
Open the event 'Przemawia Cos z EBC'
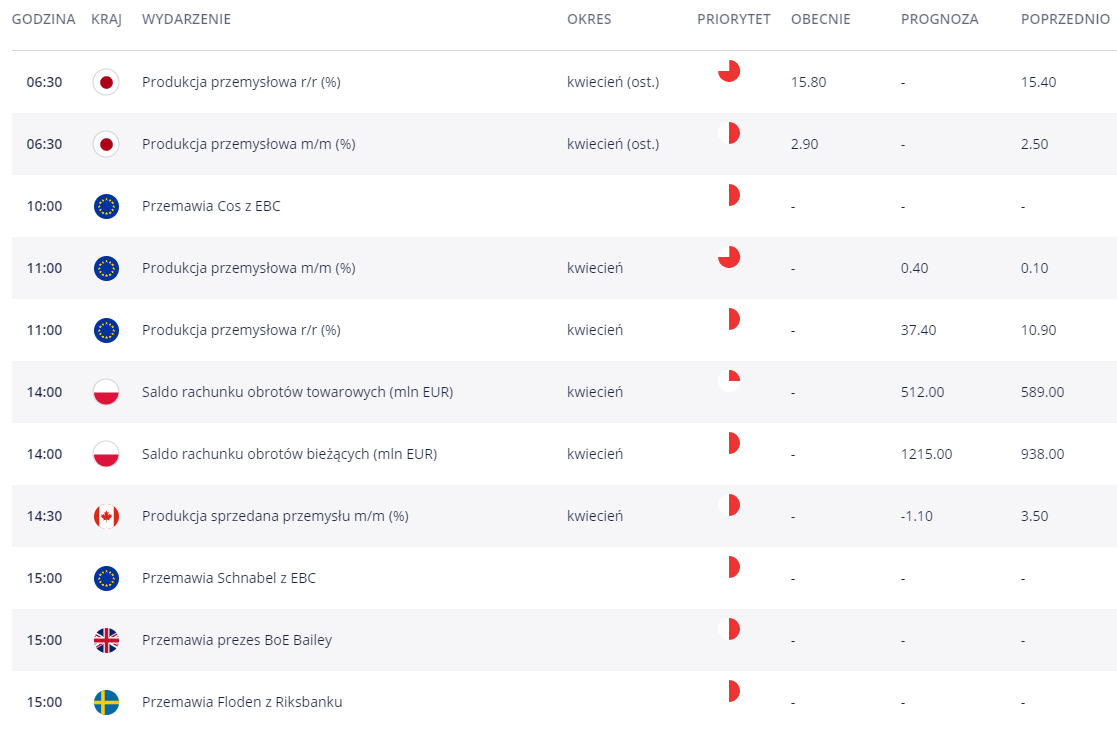(211, 206)
